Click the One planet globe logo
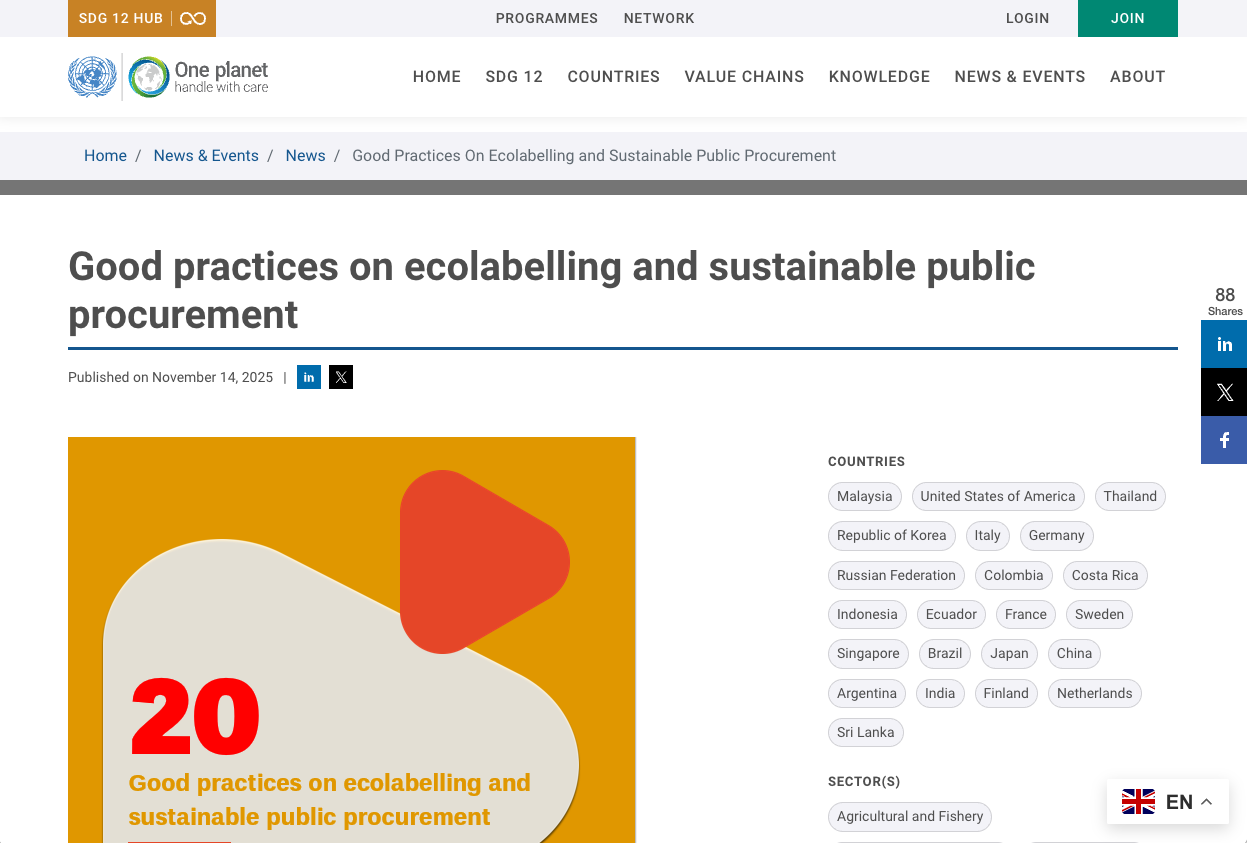 148,76
